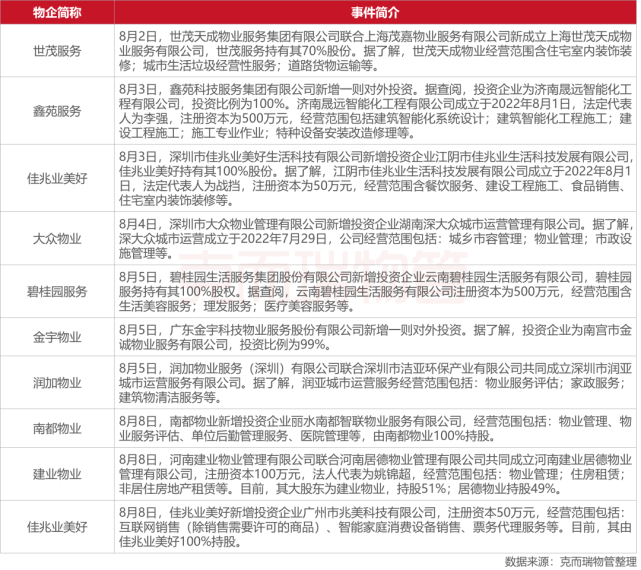The image size is (641, 570).
Task: Select the 鑫苑服务 company cell
Action: pos(57,111)
